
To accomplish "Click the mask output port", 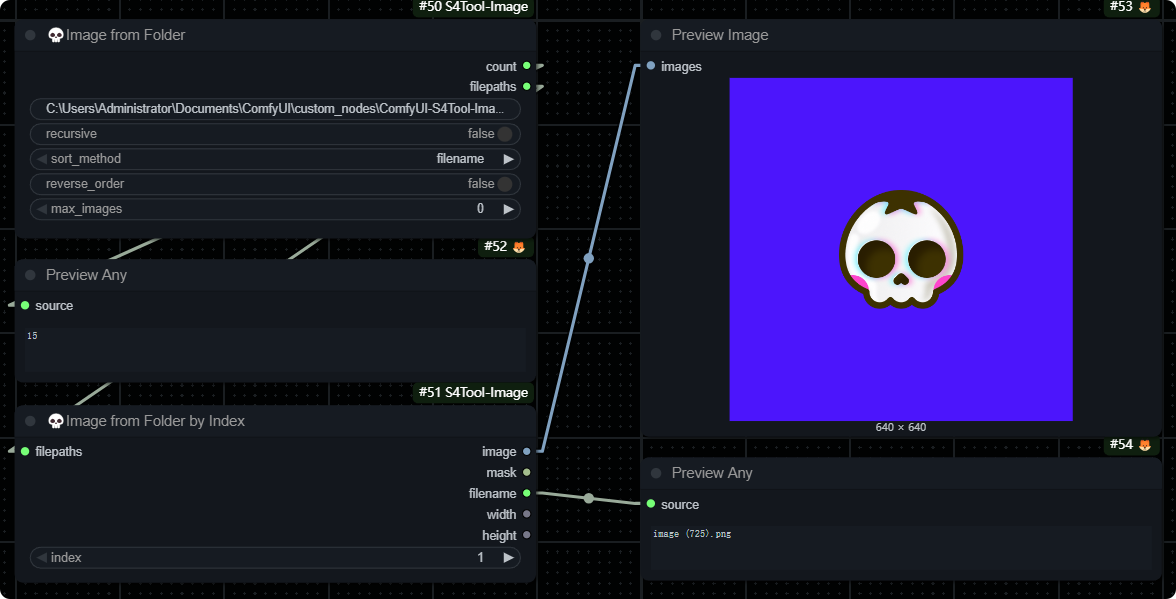I will pyautogui.click(x=527, y=473).
